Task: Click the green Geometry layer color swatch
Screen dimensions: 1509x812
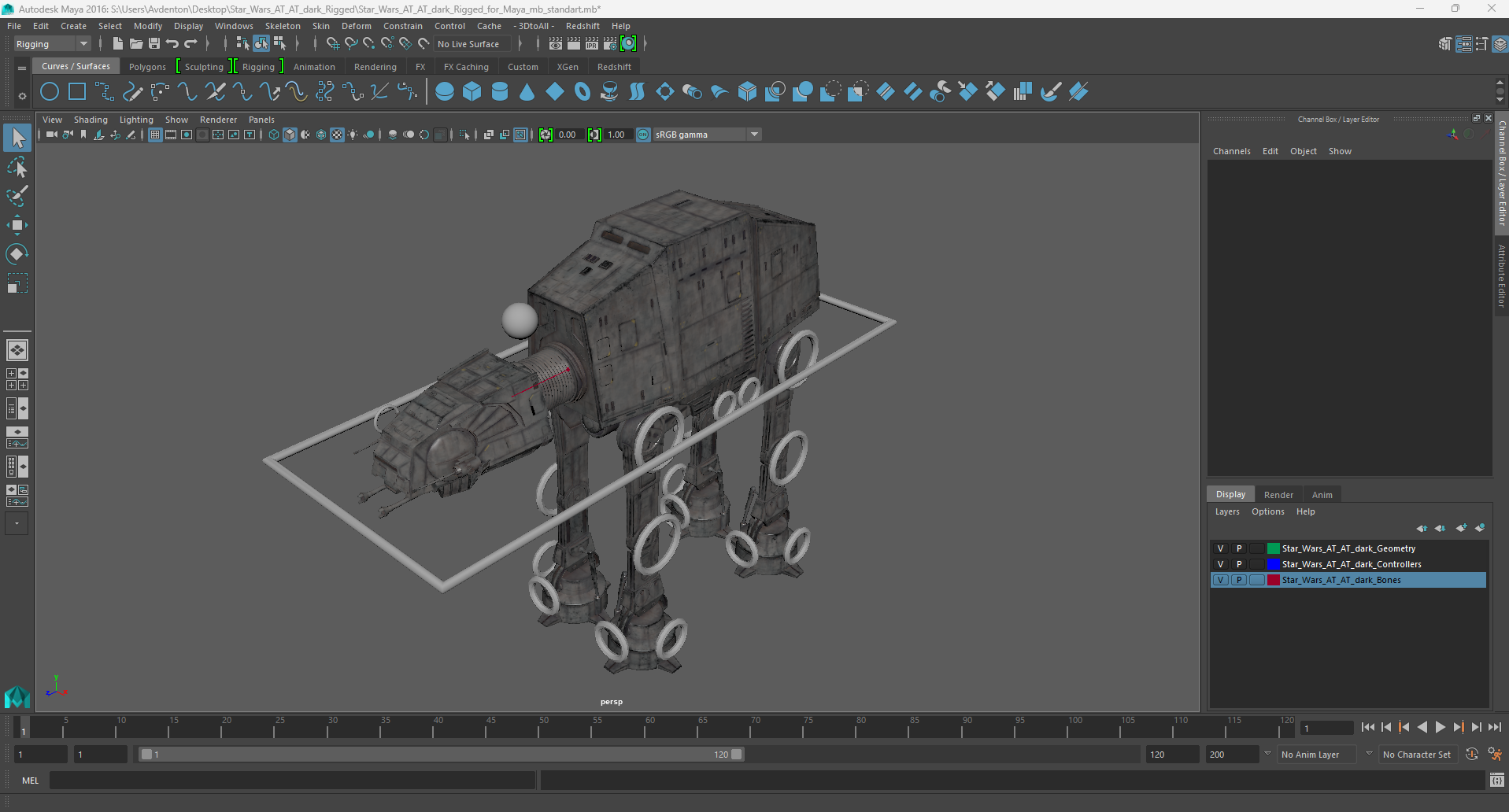Action: point(1273,548)
